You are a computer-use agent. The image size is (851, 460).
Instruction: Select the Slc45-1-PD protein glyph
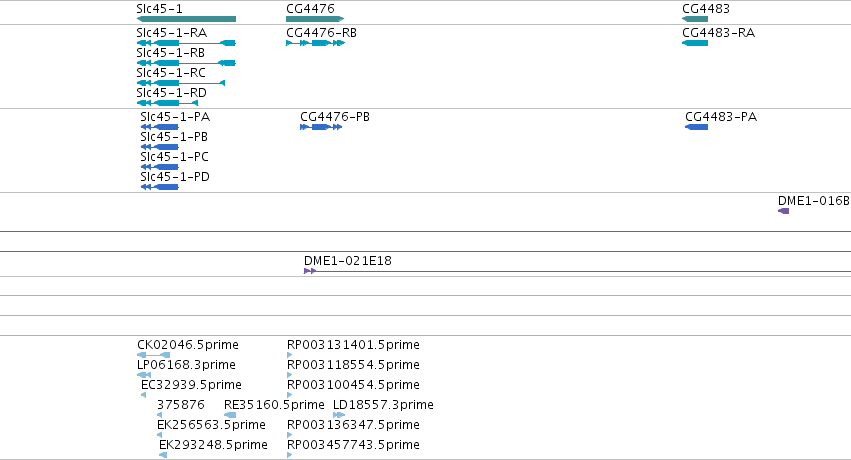click(x=160, y=187)
